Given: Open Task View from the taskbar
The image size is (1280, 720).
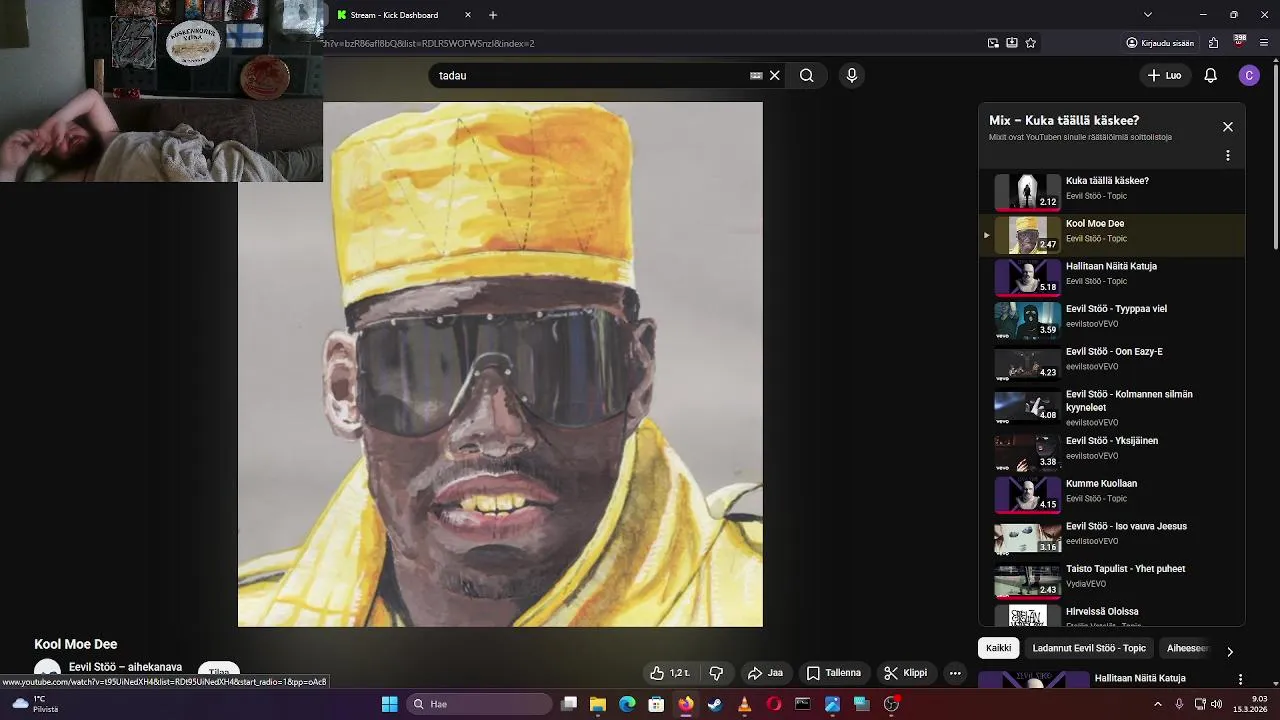Looking at the screenshot, I should pos(569,704).
